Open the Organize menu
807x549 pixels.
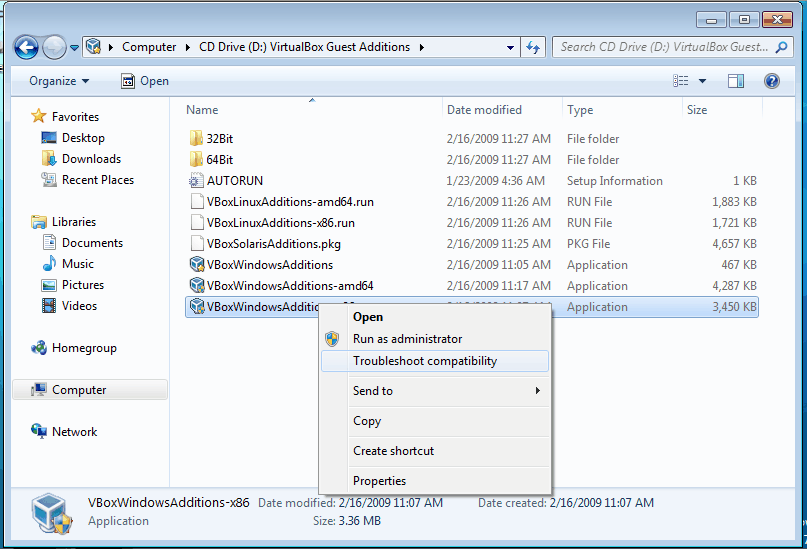[59, 81]
